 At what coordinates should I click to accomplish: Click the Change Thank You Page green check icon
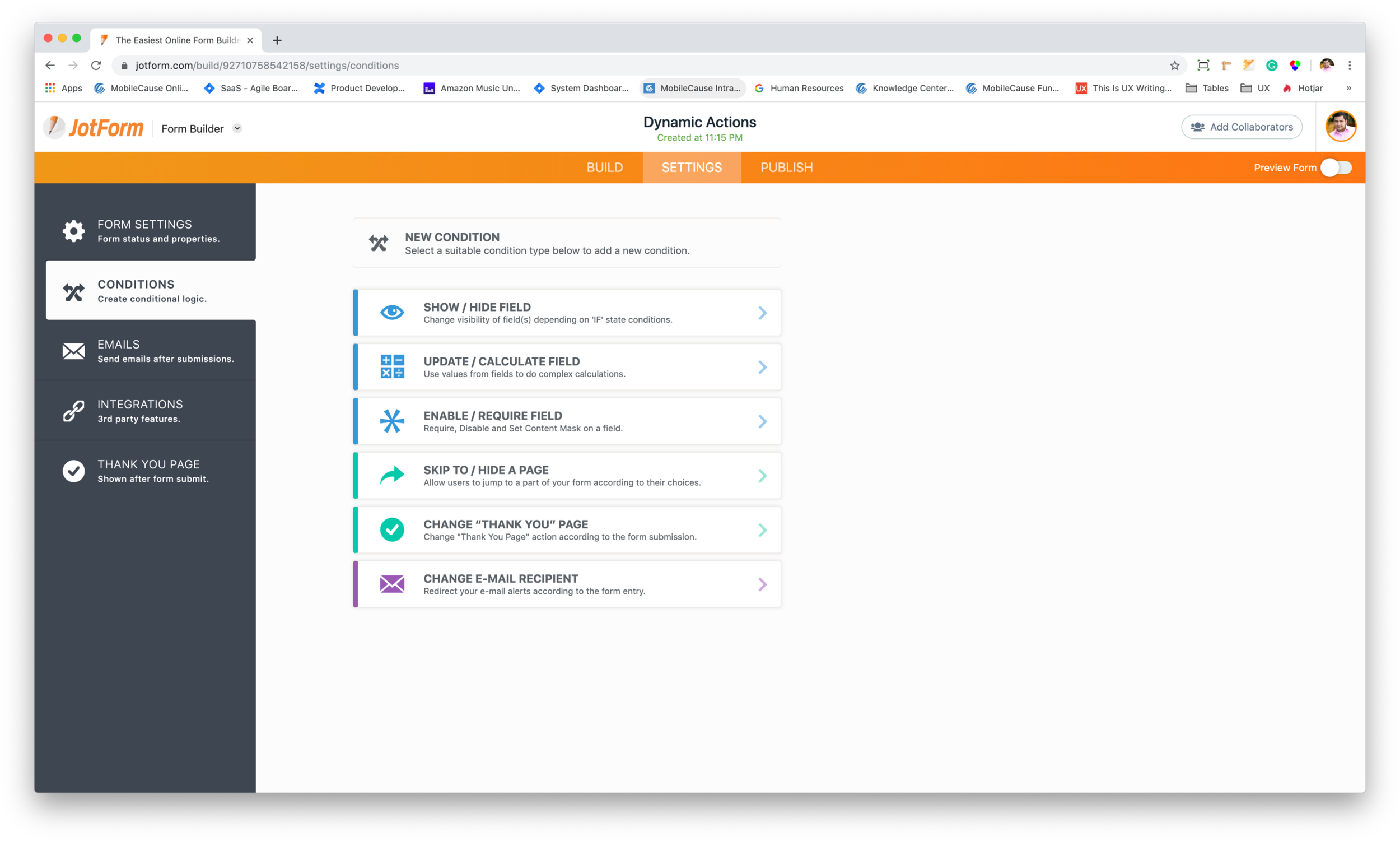392,529
